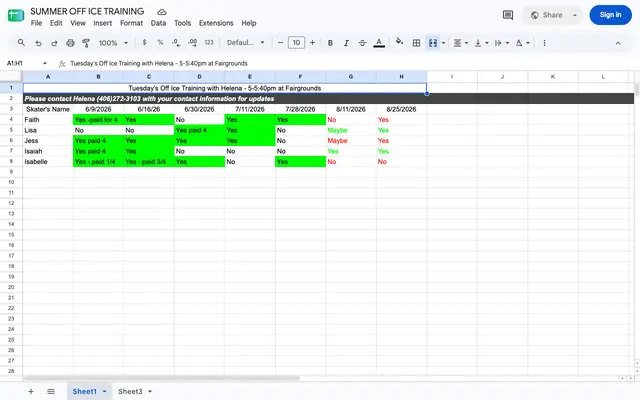
Task: Decrease font size with minus button
Action: pyautogui.click(x=280, y=42)
